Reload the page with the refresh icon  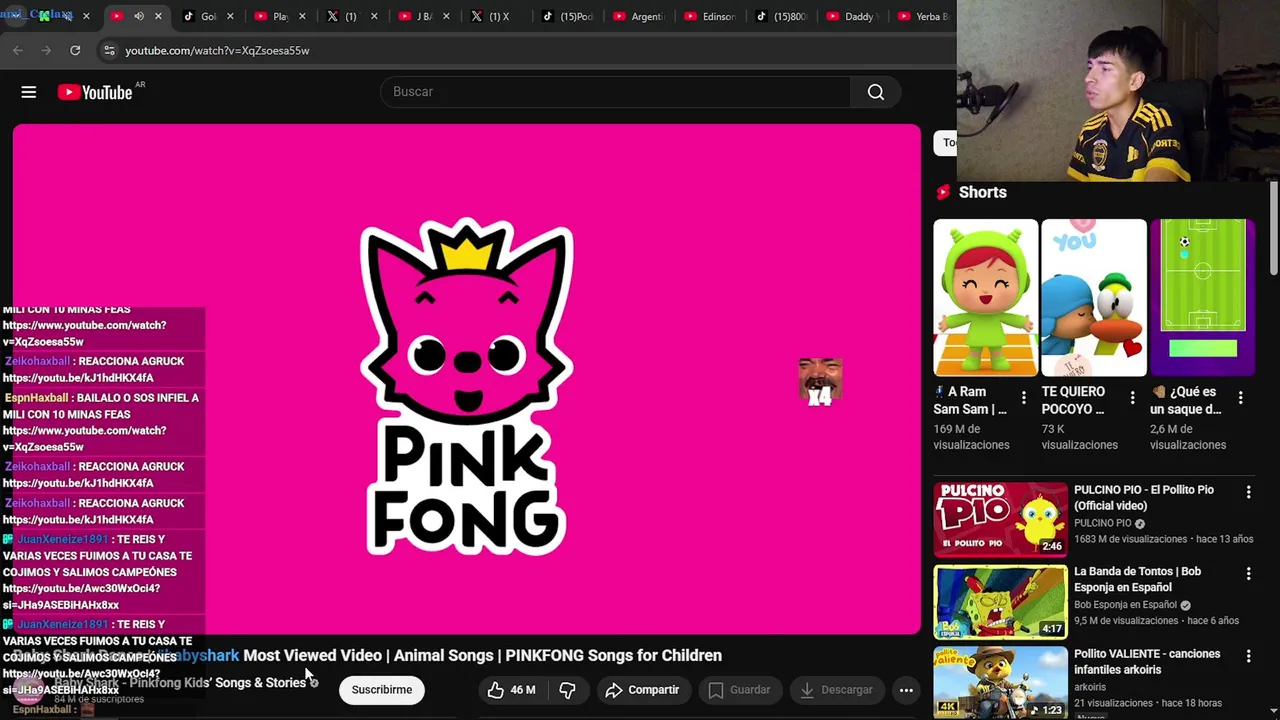(75, 50)
